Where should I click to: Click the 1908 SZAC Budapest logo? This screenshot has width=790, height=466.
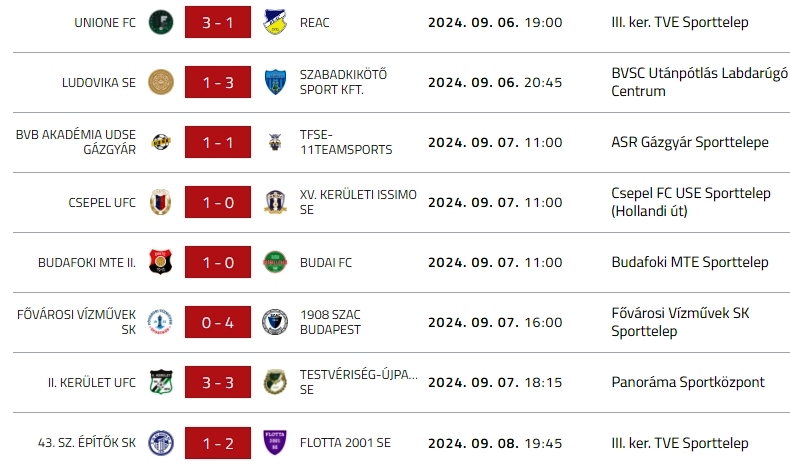click(x=274, y=322)
